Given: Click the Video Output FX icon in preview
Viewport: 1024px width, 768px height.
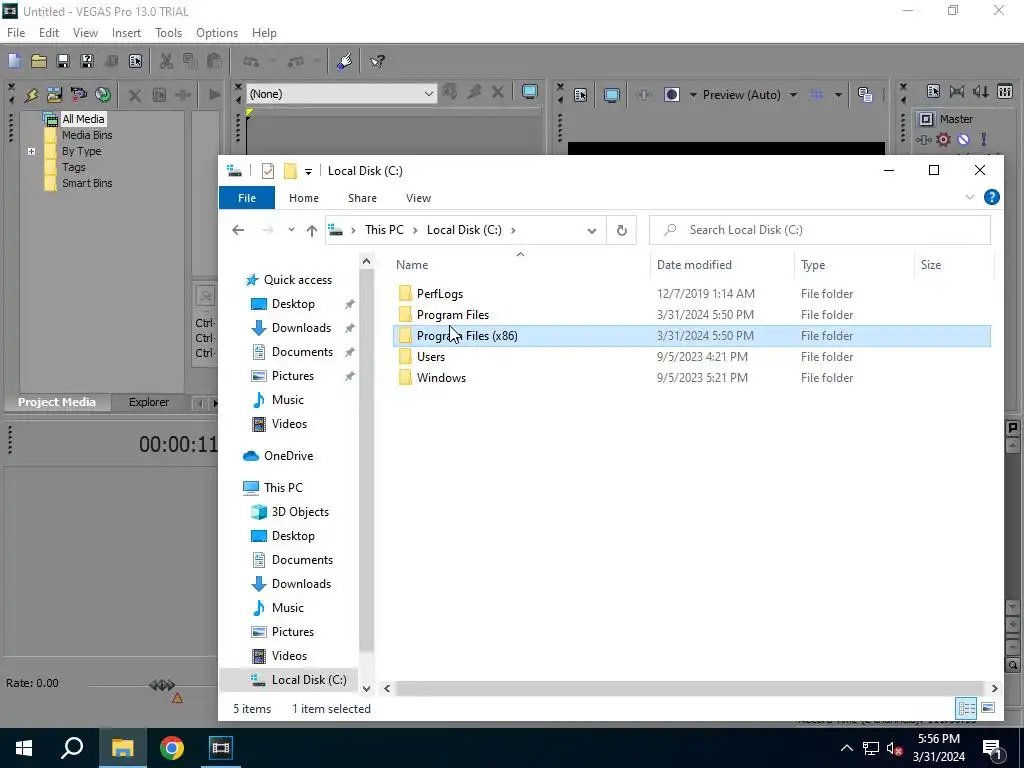Looking at the screenshot, I should coord(644,95).
